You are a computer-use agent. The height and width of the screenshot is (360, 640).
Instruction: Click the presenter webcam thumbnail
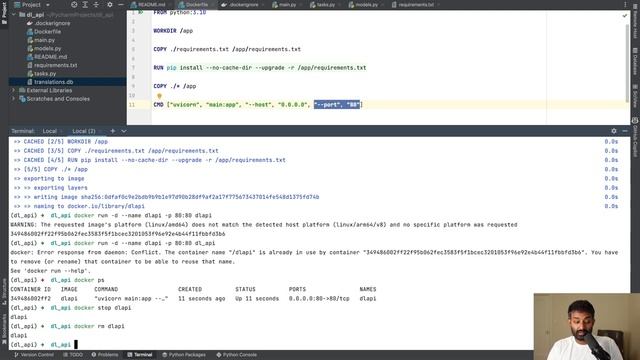click(587, 327)
